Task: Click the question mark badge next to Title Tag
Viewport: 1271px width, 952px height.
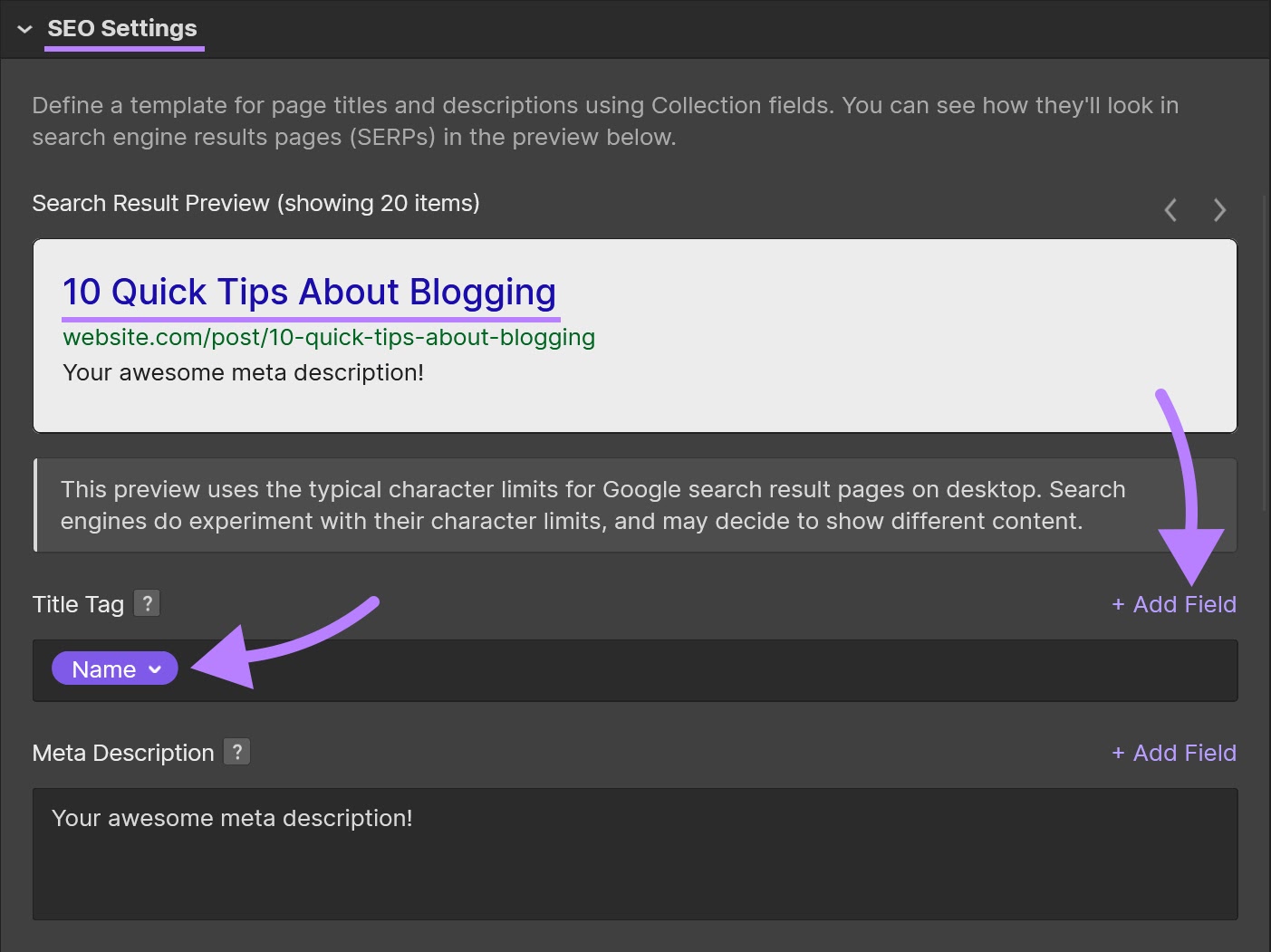Action: (x=147, y=602)
